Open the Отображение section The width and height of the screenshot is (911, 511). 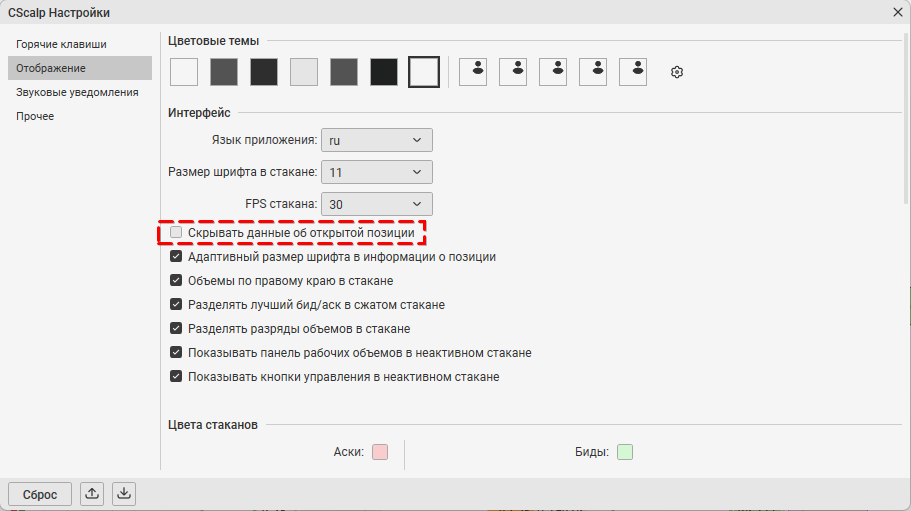point(80,68)
